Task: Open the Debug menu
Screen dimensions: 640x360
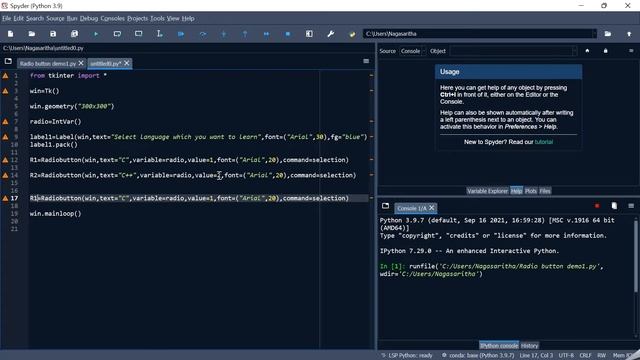Action: [x=89, y=18]
